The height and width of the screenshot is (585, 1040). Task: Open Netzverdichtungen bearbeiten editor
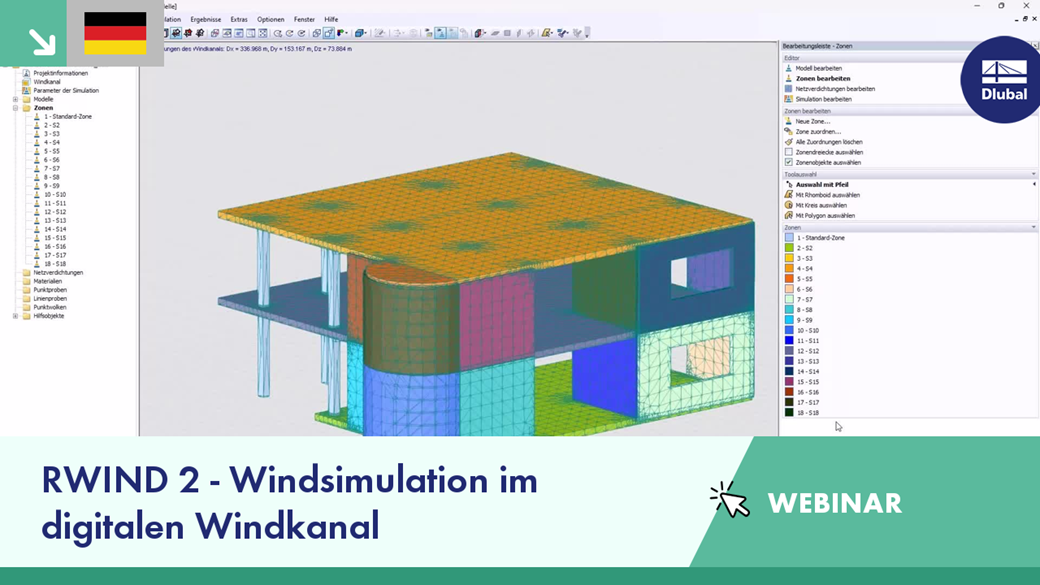pyautogui.click(x=834, y=89)
